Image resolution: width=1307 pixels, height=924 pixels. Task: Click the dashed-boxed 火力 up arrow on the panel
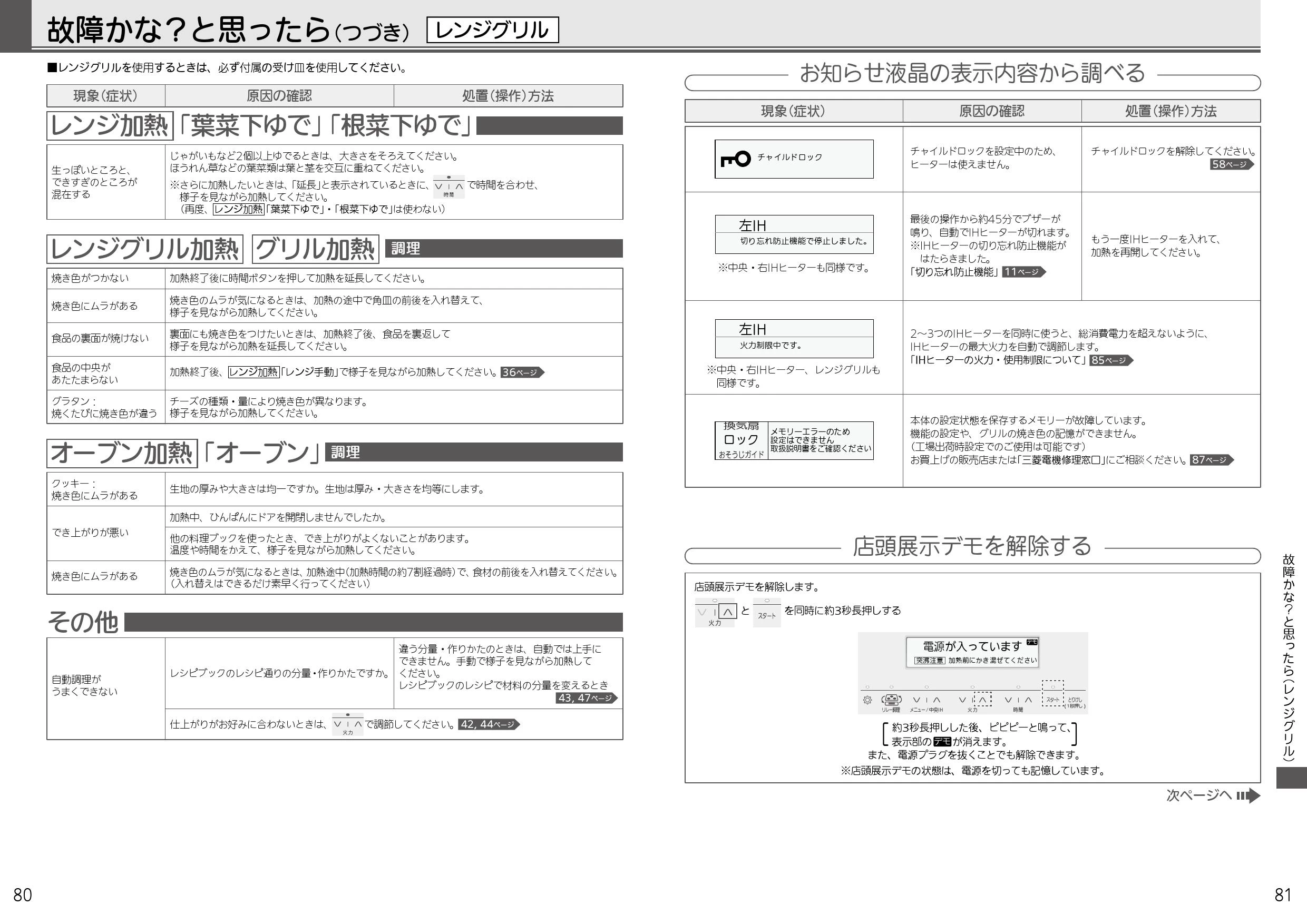pyautogui.click(x=982, y=699)
